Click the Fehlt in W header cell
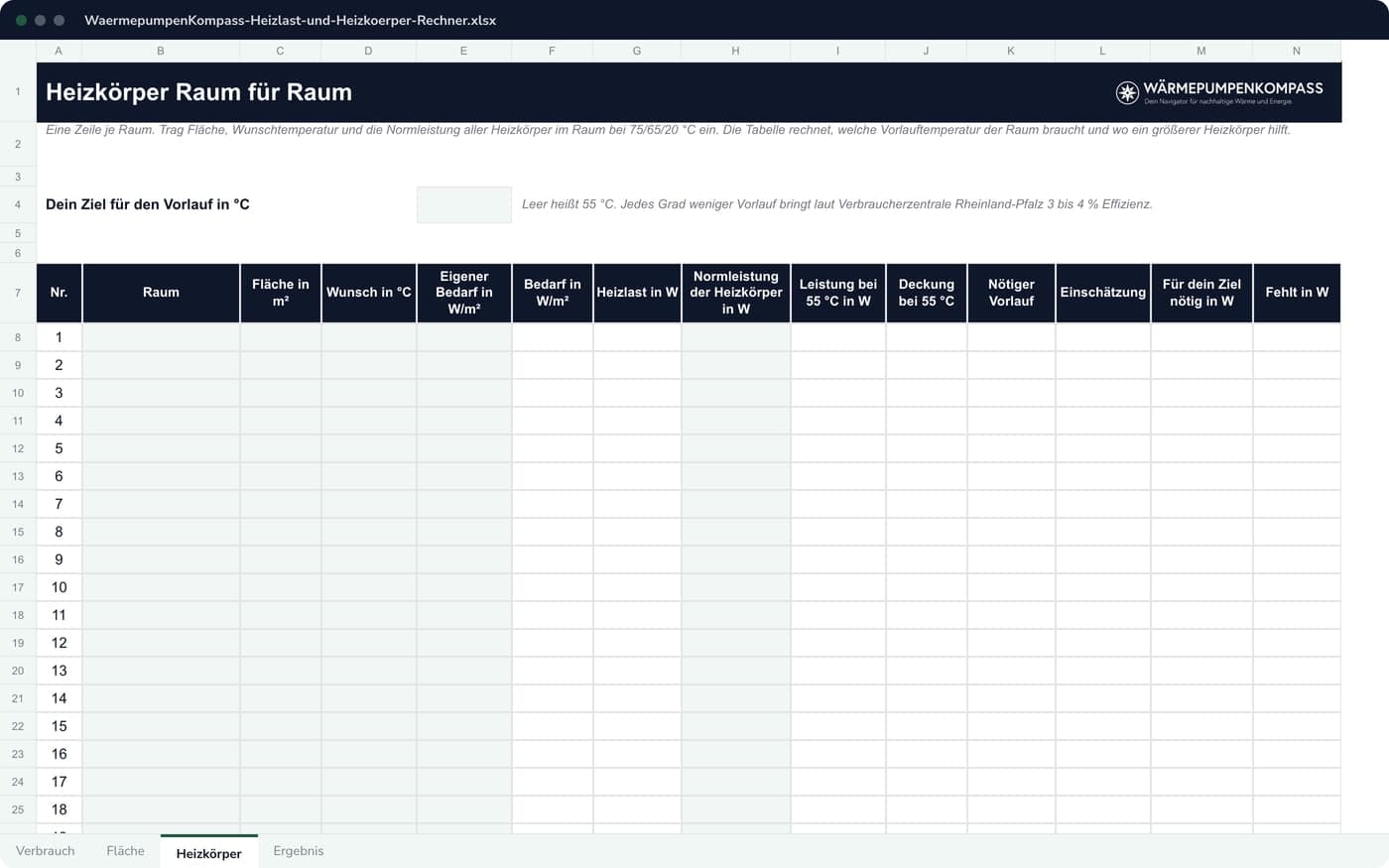The image size is (1389, 868). pyautogui.click(x=1297, y=293)
